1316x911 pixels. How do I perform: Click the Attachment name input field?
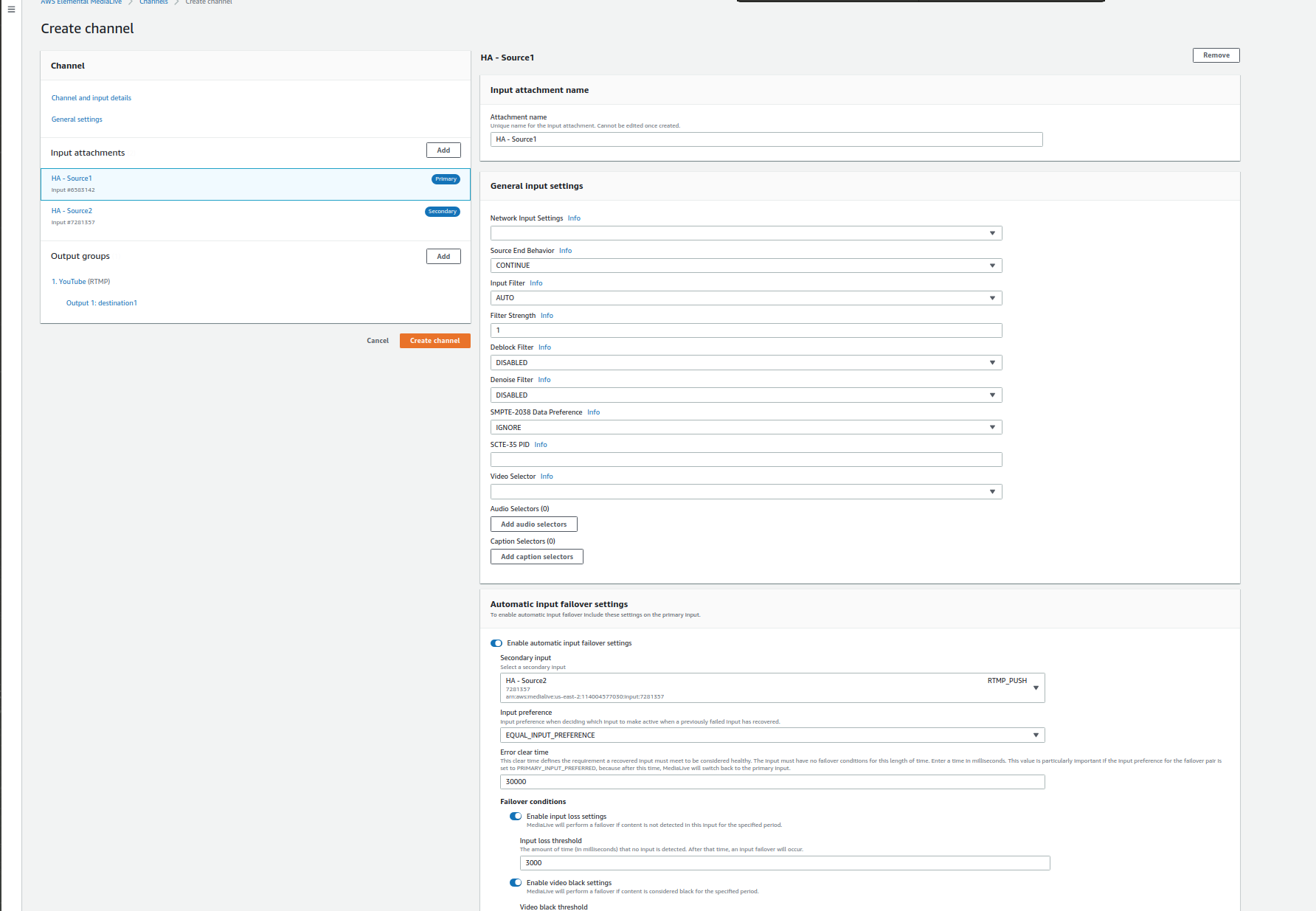[766, 139]
